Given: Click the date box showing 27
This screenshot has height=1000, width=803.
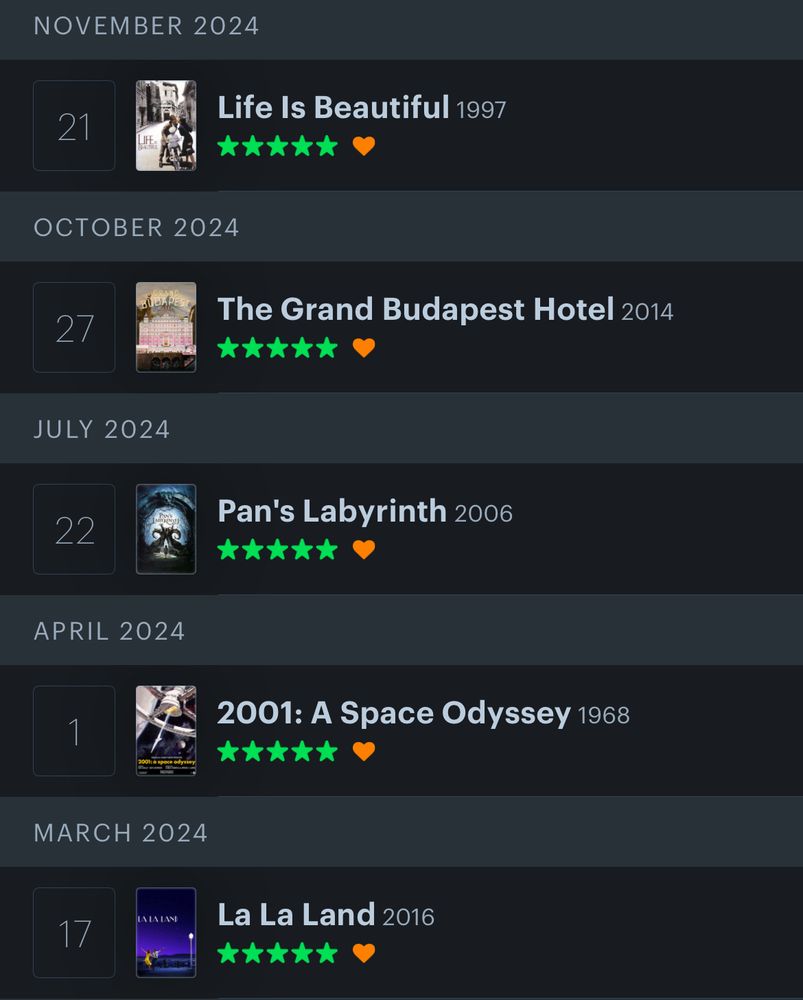Looking at the screenshot, I should 73,327.
